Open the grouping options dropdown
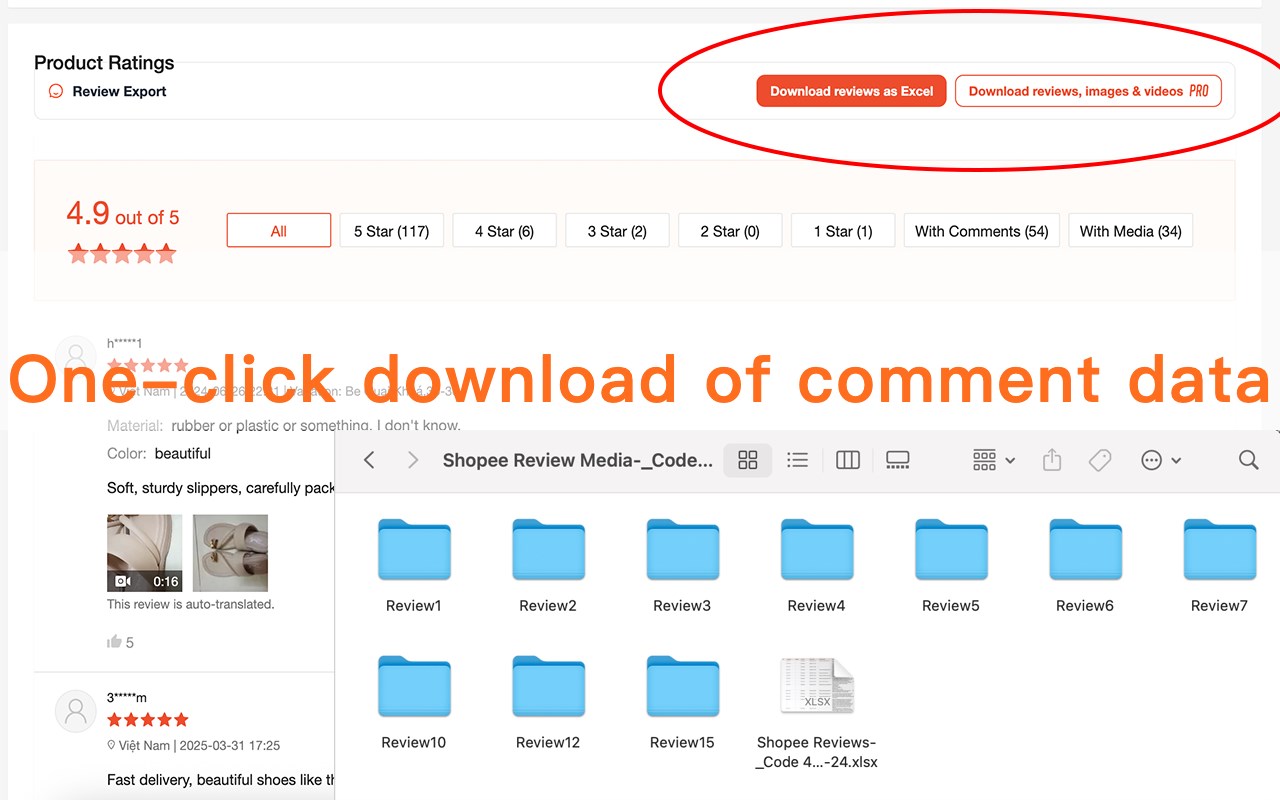Screen dimensions: 1280x800 989,459
